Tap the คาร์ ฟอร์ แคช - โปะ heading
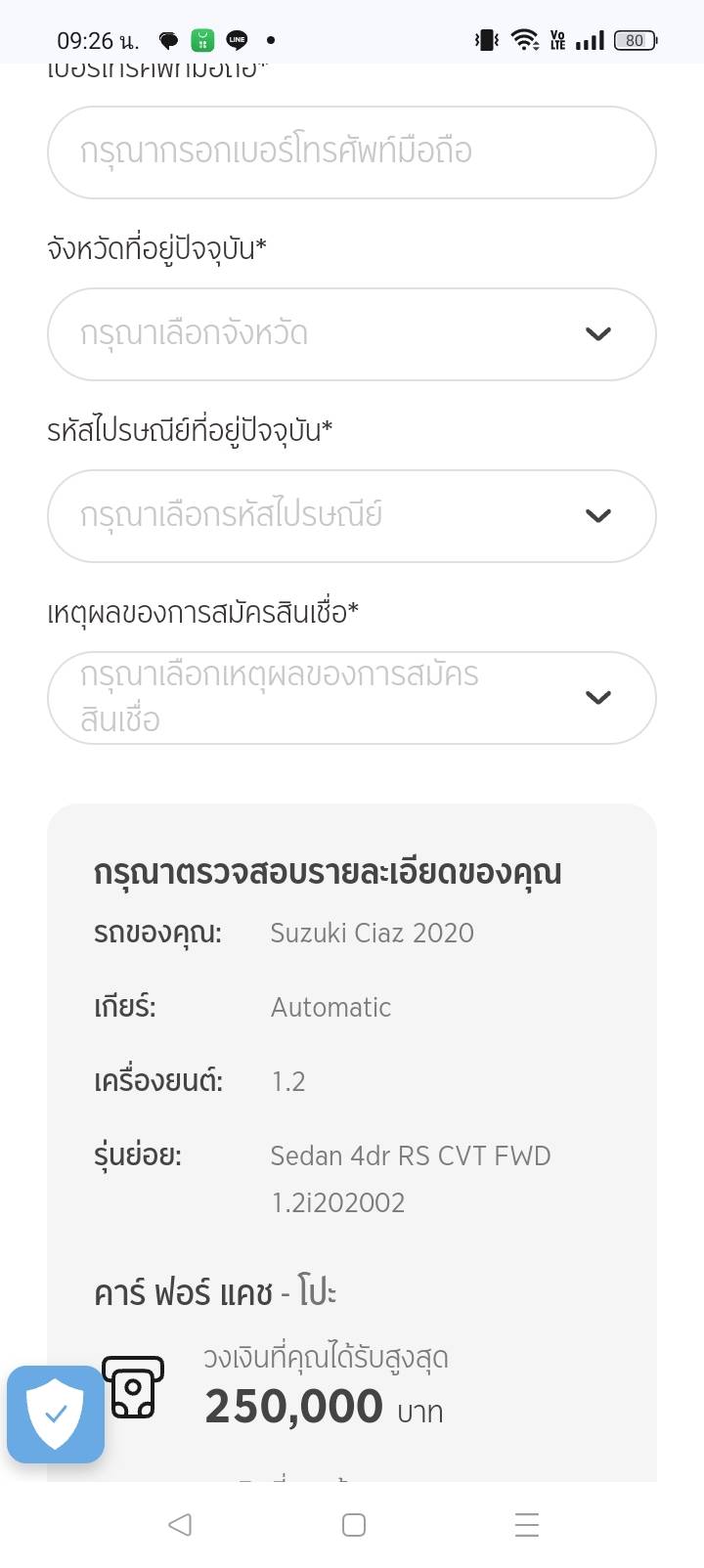Image resolution: width=704 pixels, height=1568 pixels. 215,1293
